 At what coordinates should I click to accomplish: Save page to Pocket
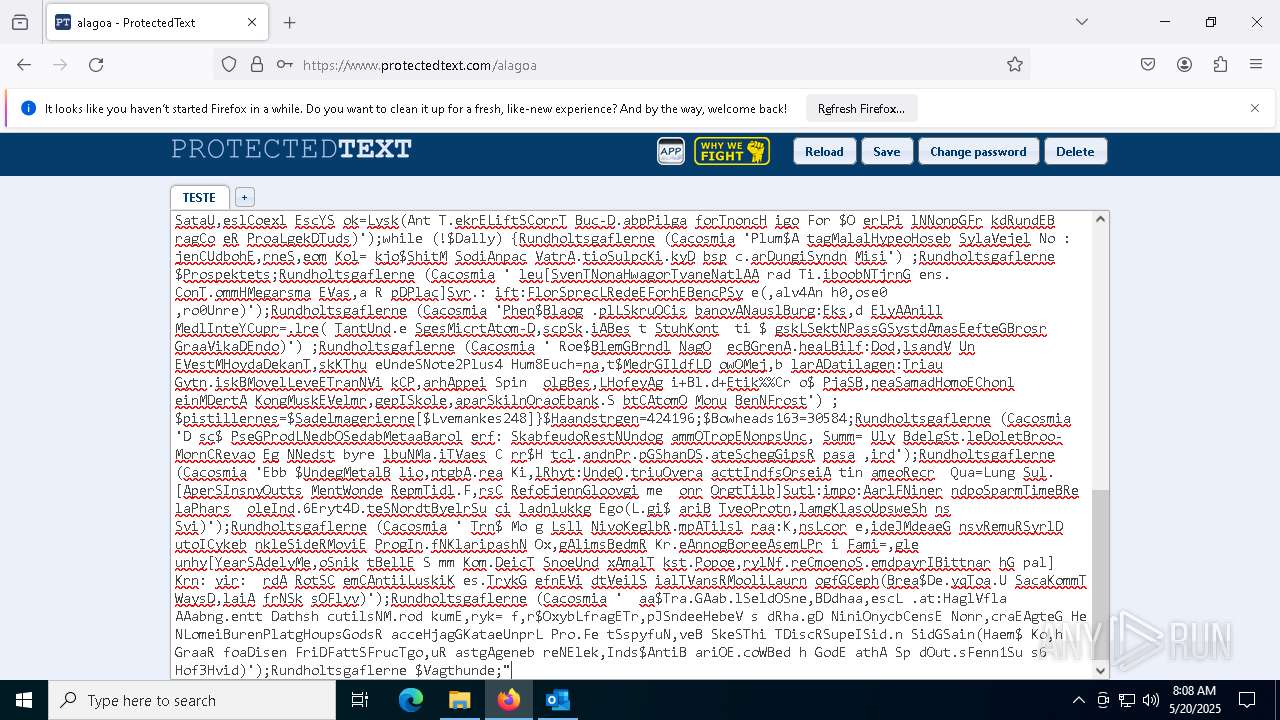pyautogui.click(x=1148, y=65)
